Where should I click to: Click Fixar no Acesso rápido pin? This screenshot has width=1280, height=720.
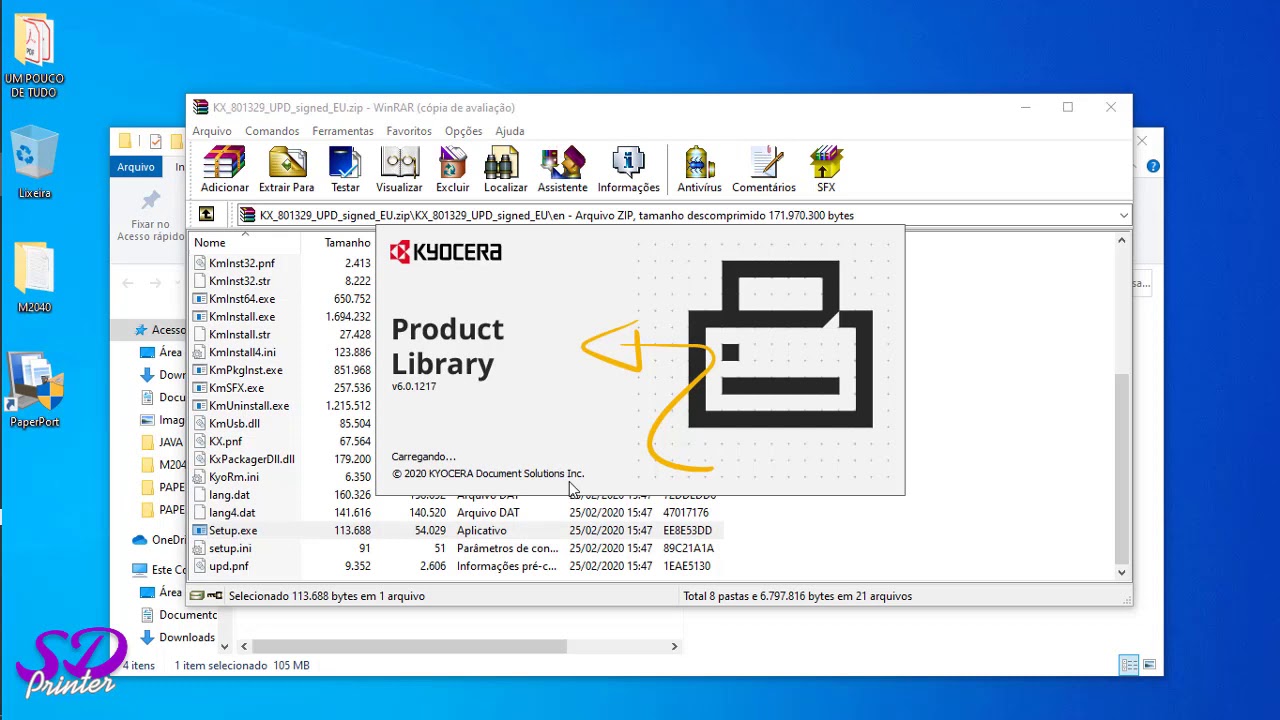(151, 215)
